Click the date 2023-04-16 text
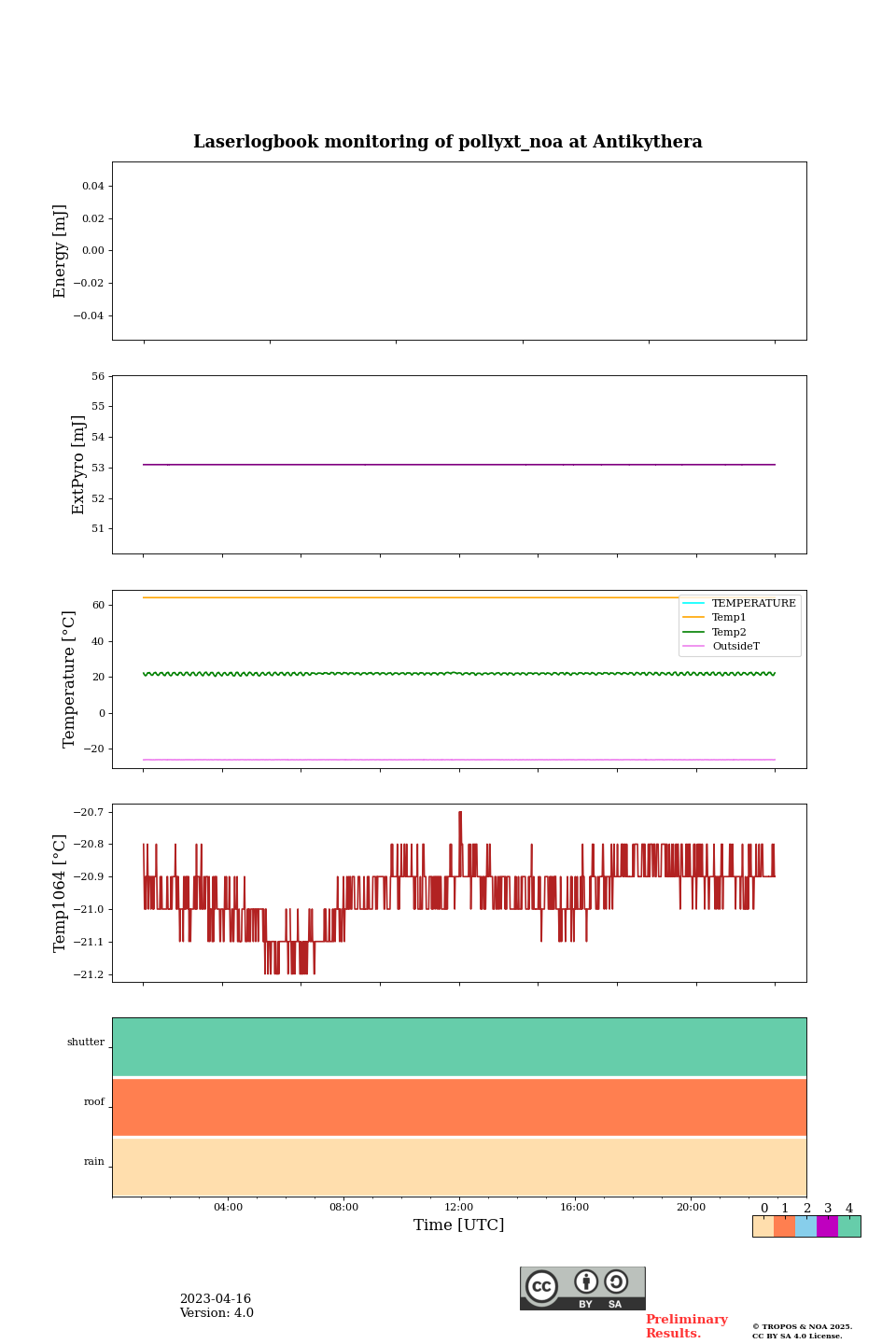This screenshot has width=896, height=1344. 216,1299
